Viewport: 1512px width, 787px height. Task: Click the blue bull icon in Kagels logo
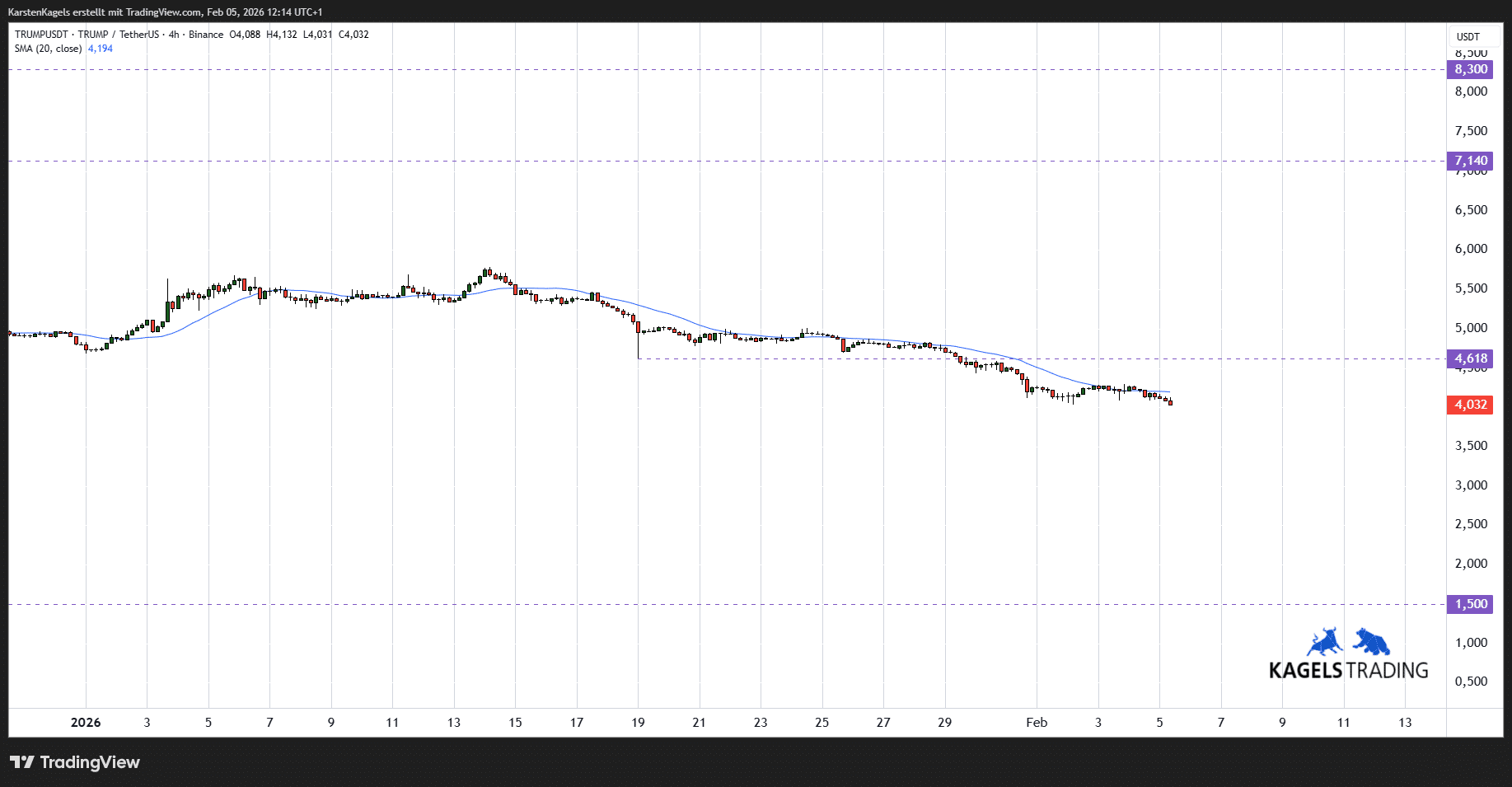click(x=1324, y=643)
